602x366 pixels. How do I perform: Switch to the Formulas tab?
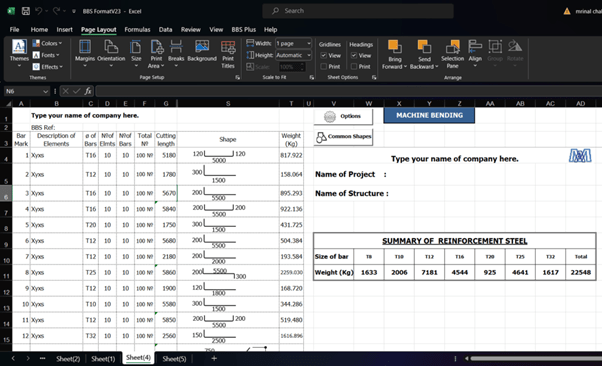click(x=137, y=30)
